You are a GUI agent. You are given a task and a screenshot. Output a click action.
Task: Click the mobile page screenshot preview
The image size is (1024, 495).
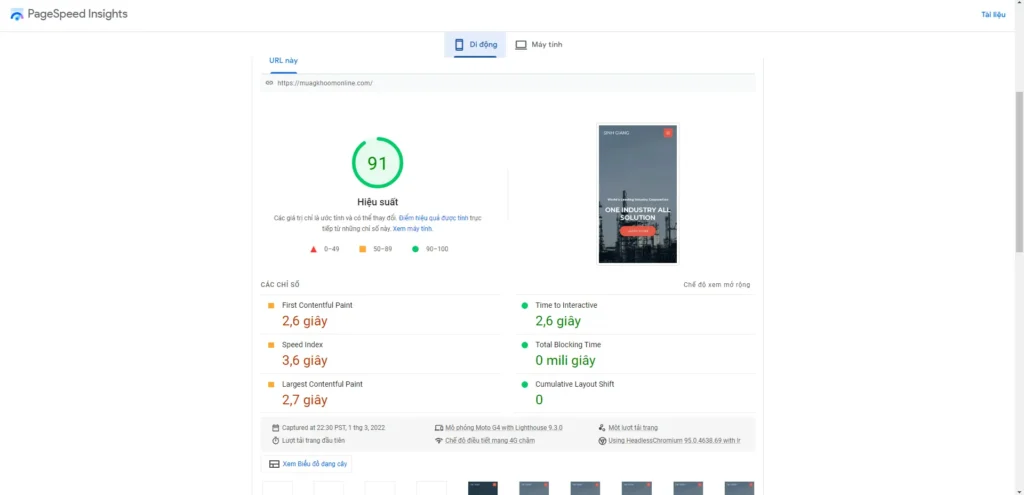(638, 194)
